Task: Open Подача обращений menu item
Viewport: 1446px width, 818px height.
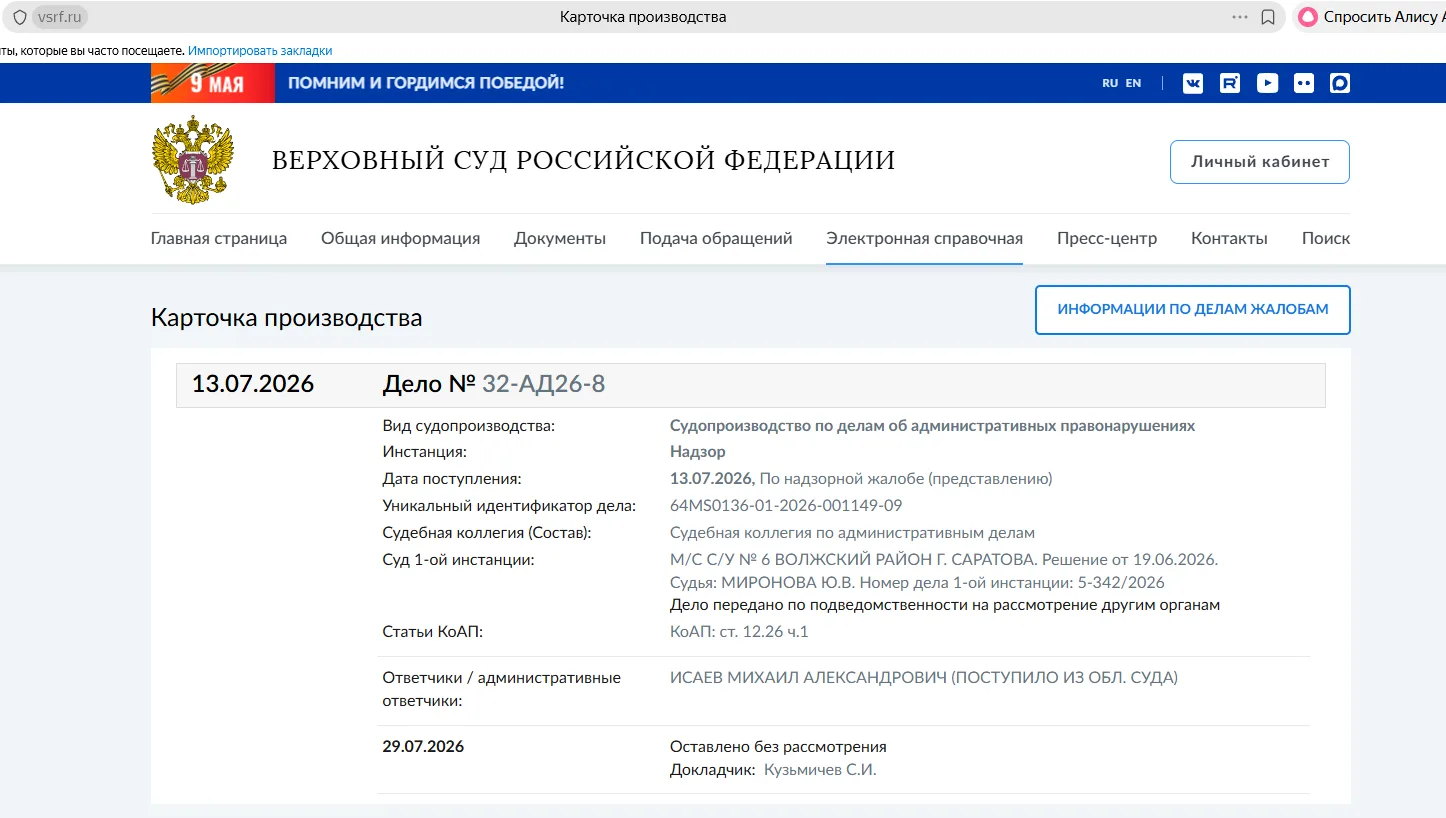Action: [716, 238]
